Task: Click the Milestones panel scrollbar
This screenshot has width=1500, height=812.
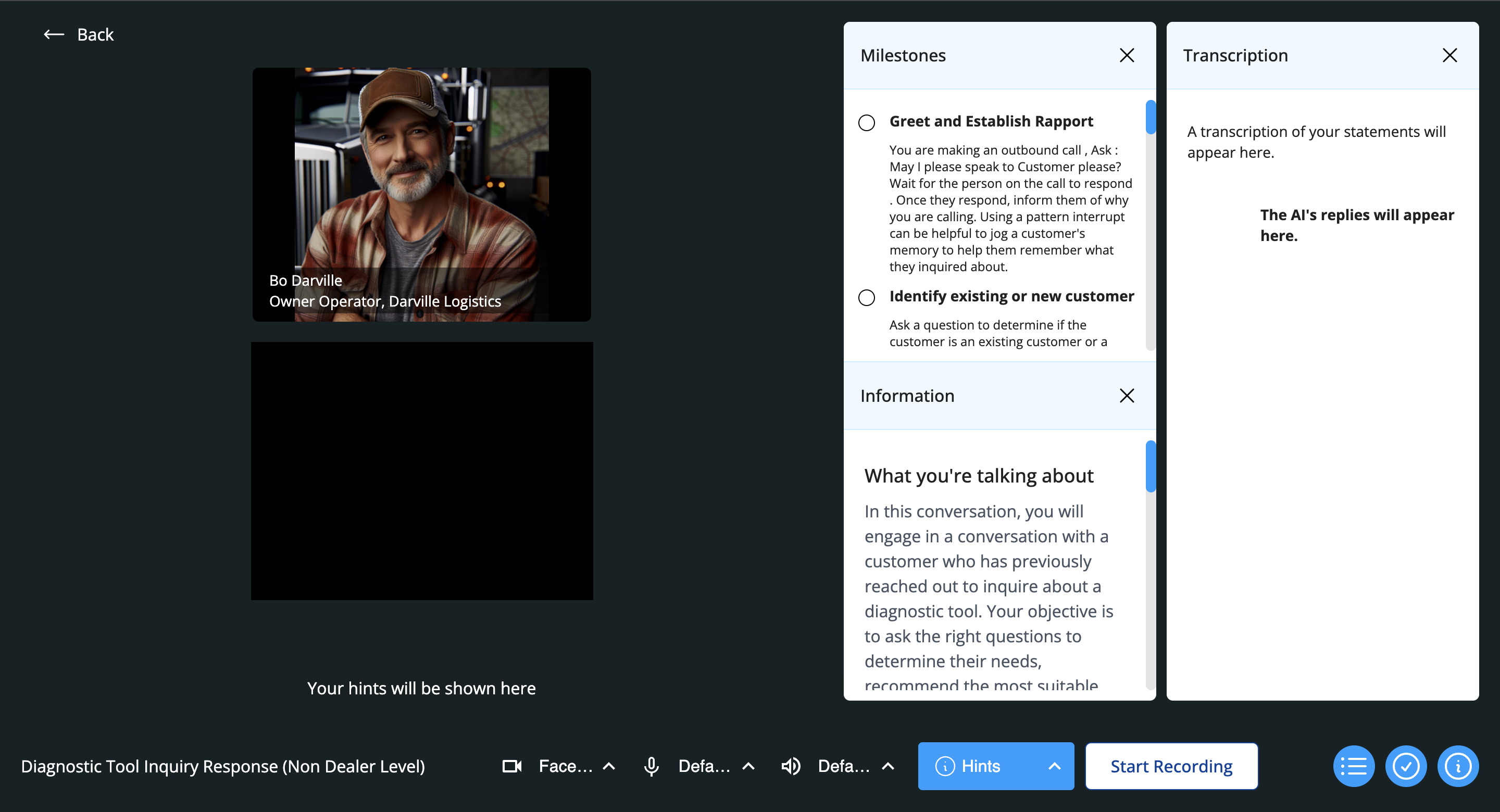Action: pyautogui.click(x=1150, y=118)
